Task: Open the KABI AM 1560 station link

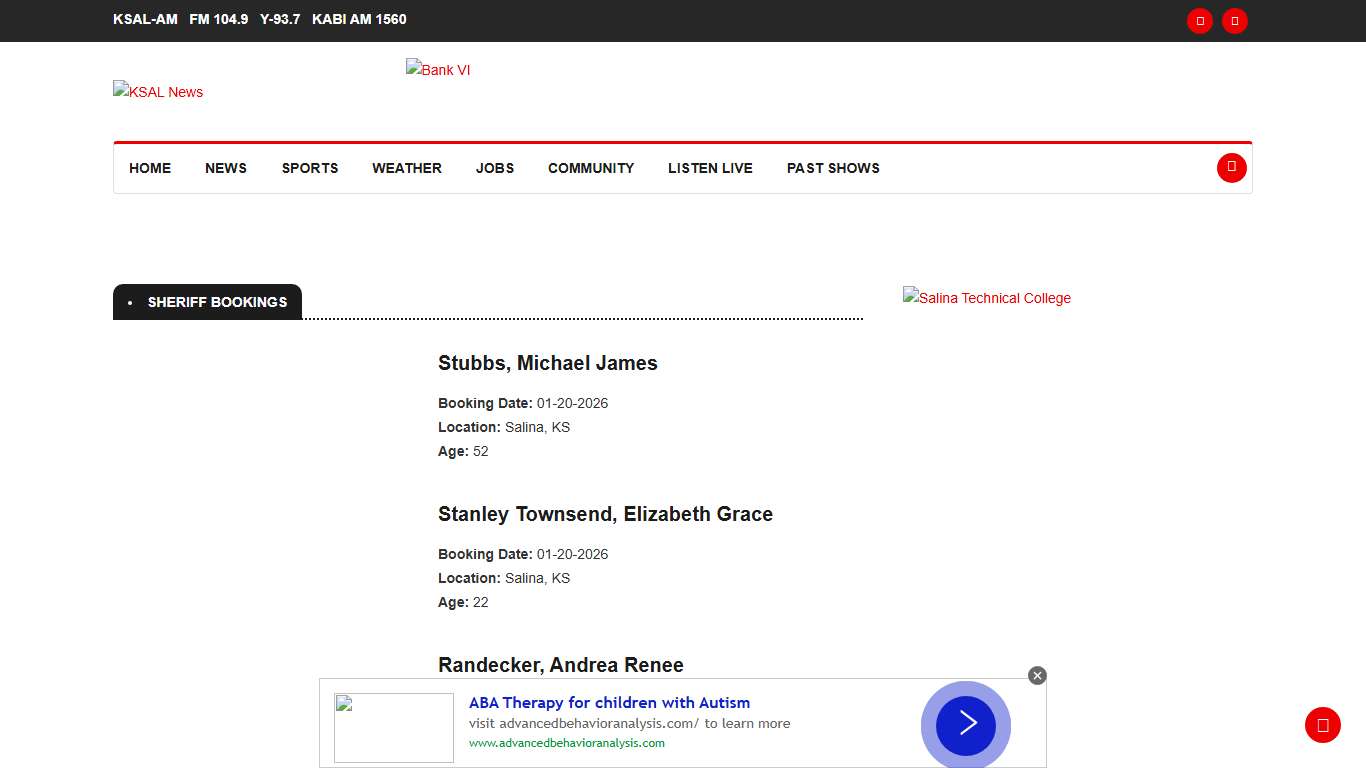Action: coord(359,19)
